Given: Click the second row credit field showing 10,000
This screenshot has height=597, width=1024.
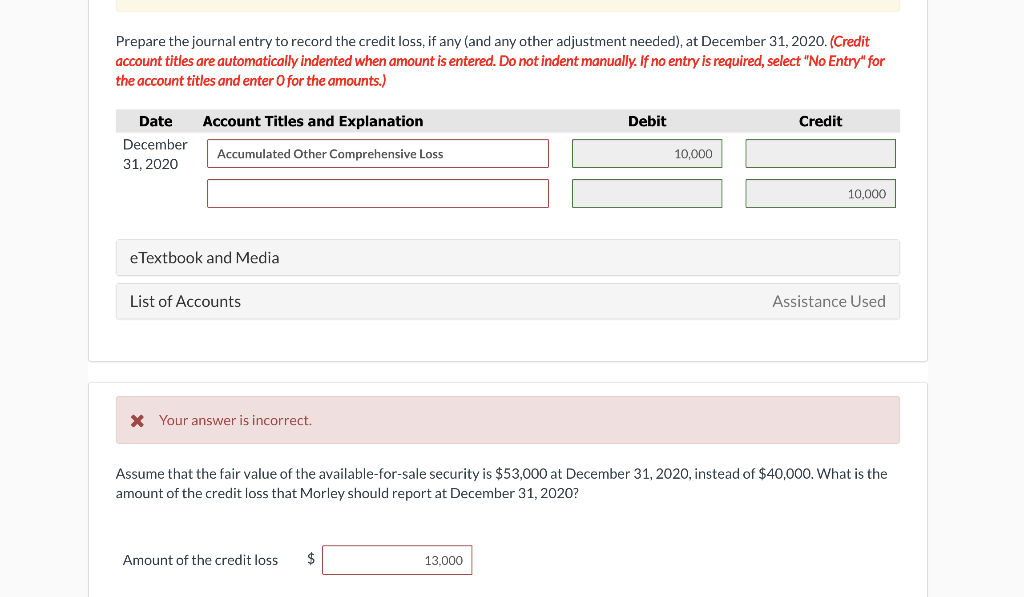Looking at the screenshot, I should point(820,193).
